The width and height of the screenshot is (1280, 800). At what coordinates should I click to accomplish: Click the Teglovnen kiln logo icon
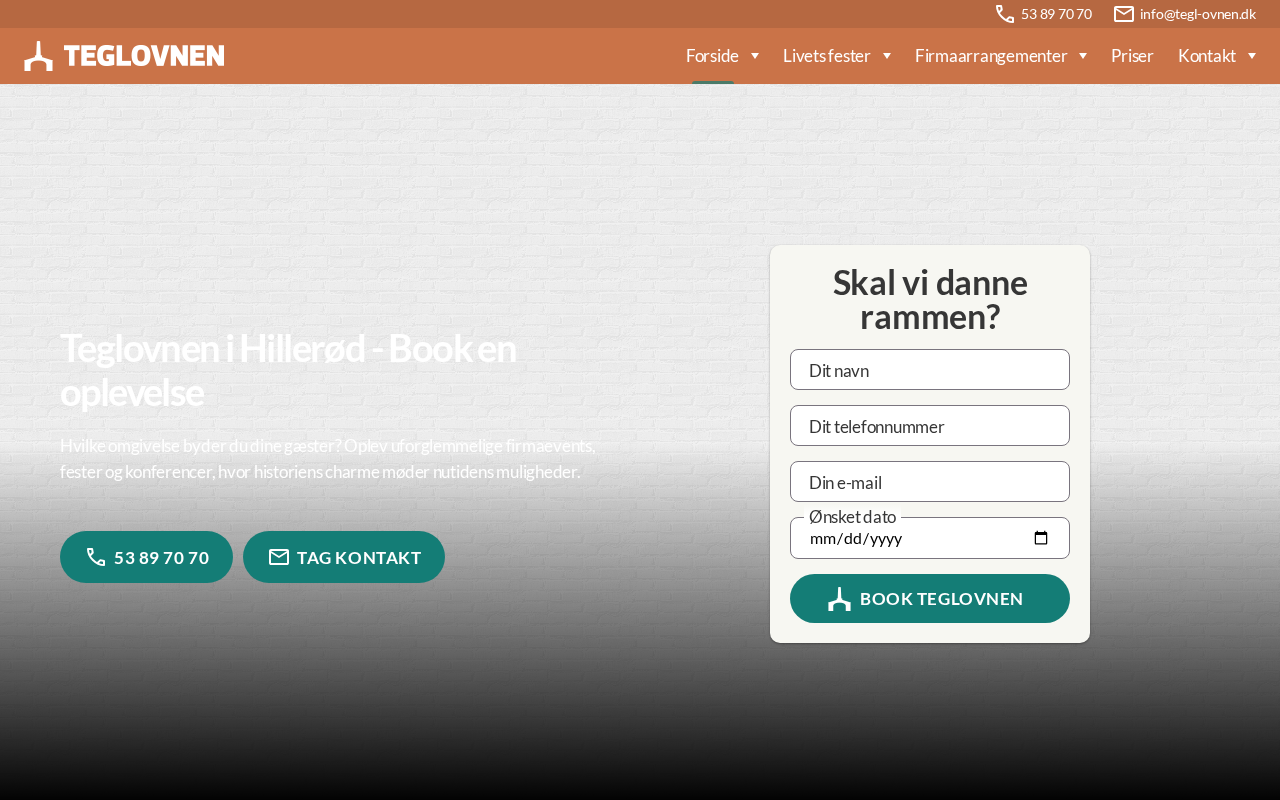point(38,56)
